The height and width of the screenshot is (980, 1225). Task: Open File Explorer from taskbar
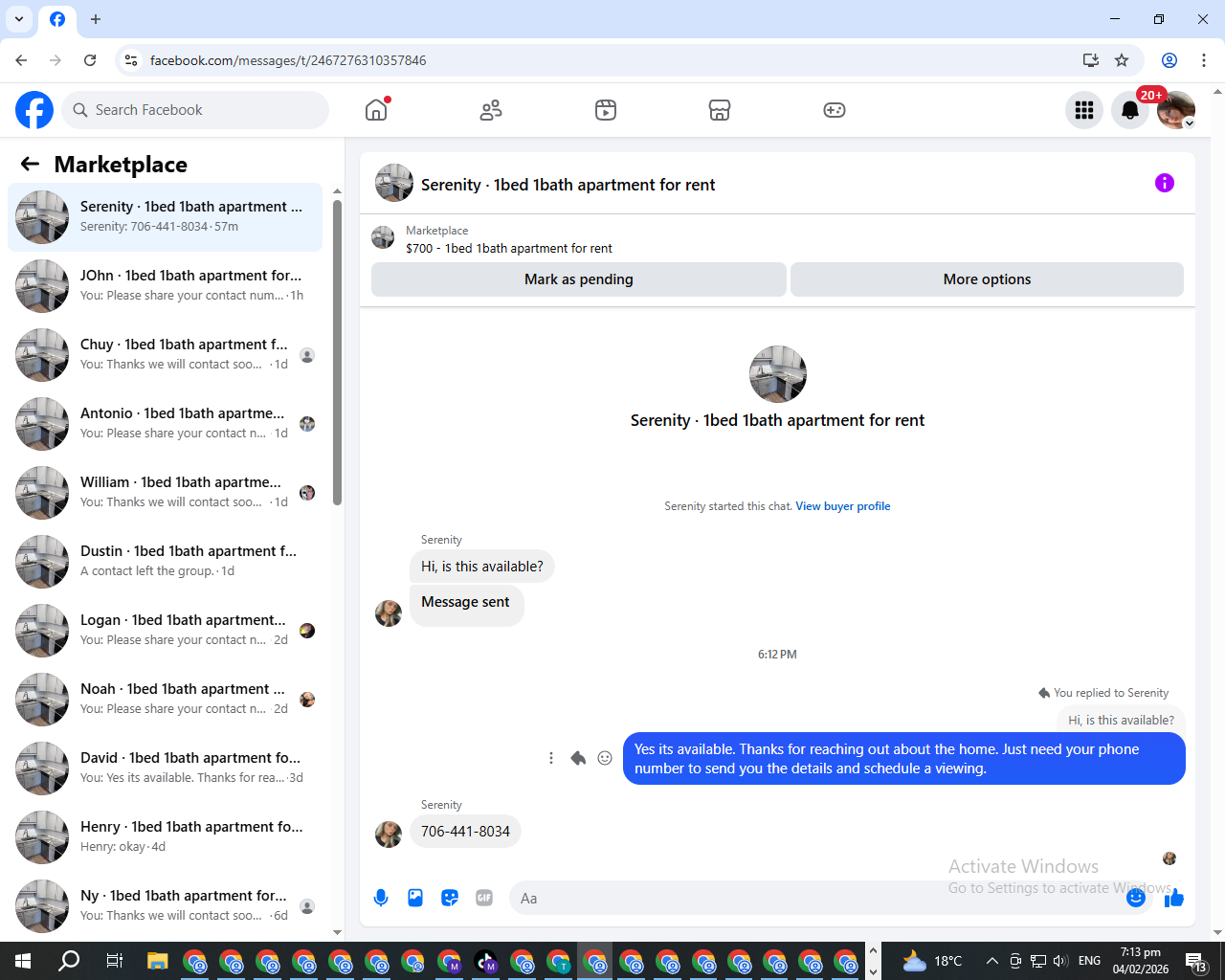tap(158, 961)
